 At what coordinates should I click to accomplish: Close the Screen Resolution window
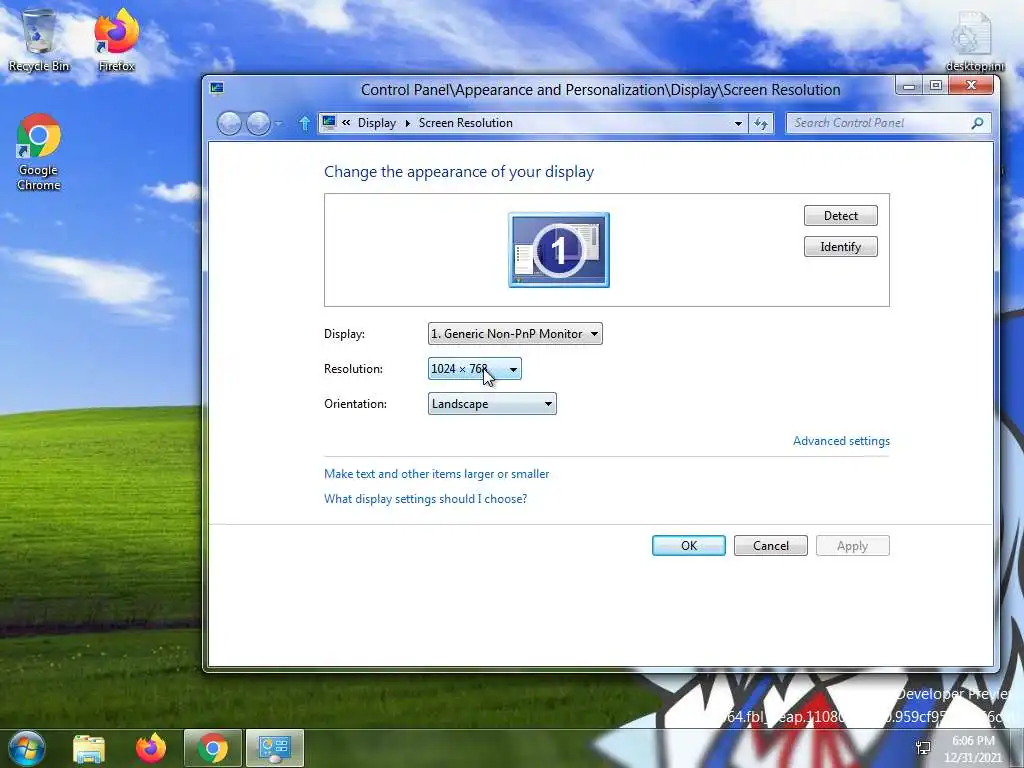point(971,86)
